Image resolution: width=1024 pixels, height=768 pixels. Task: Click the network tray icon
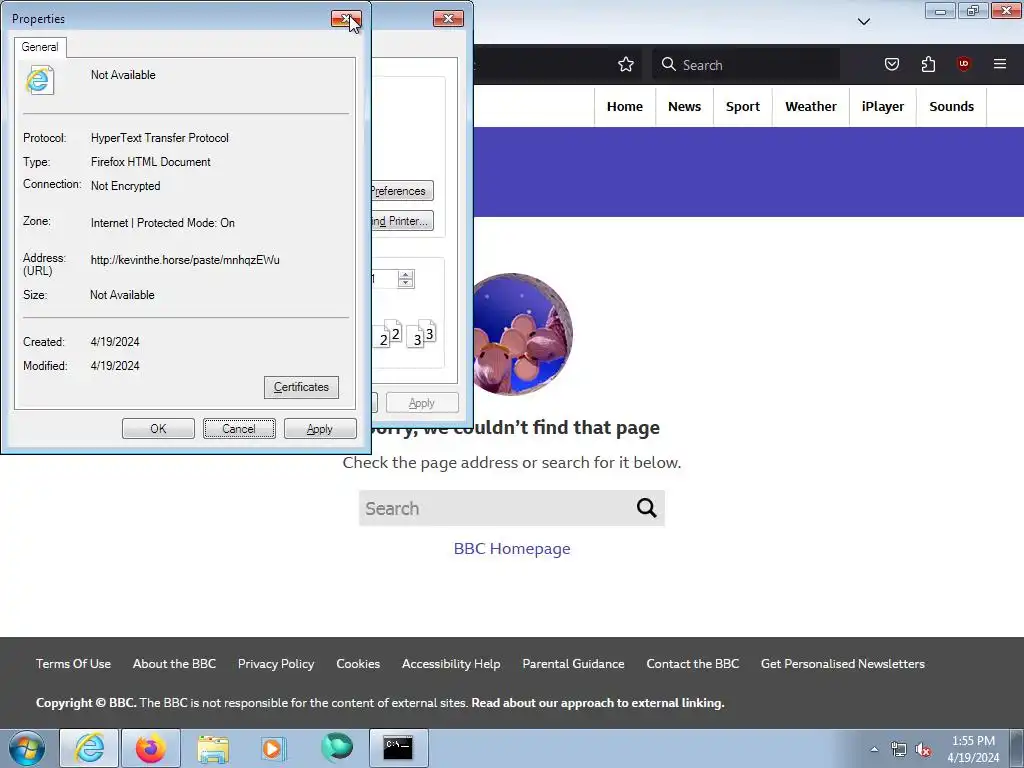point(899,749)
